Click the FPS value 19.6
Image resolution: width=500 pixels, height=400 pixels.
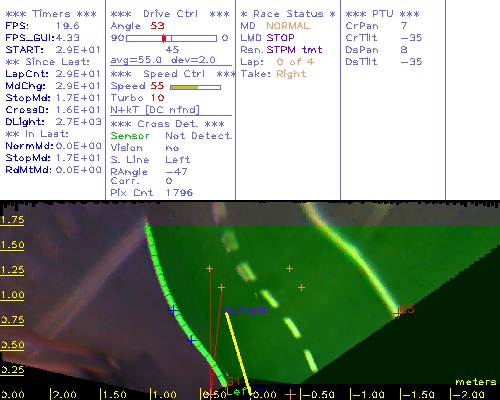68,26
